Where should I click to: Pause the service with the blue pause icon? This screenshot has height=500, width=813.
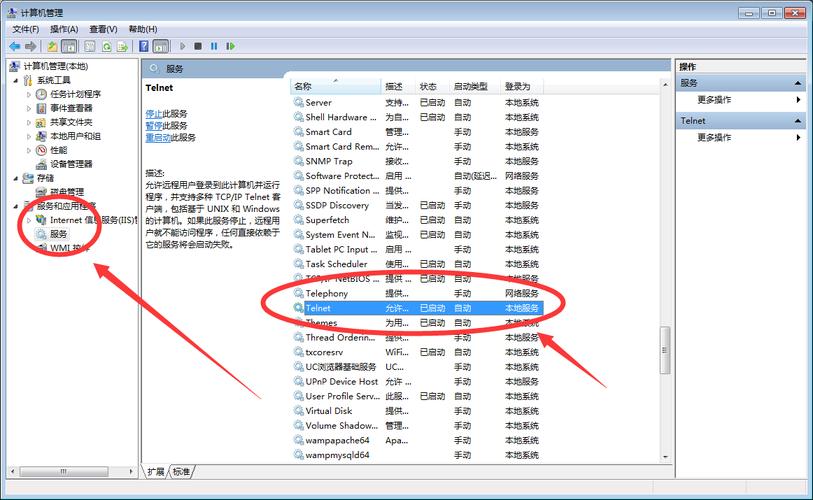214,46
